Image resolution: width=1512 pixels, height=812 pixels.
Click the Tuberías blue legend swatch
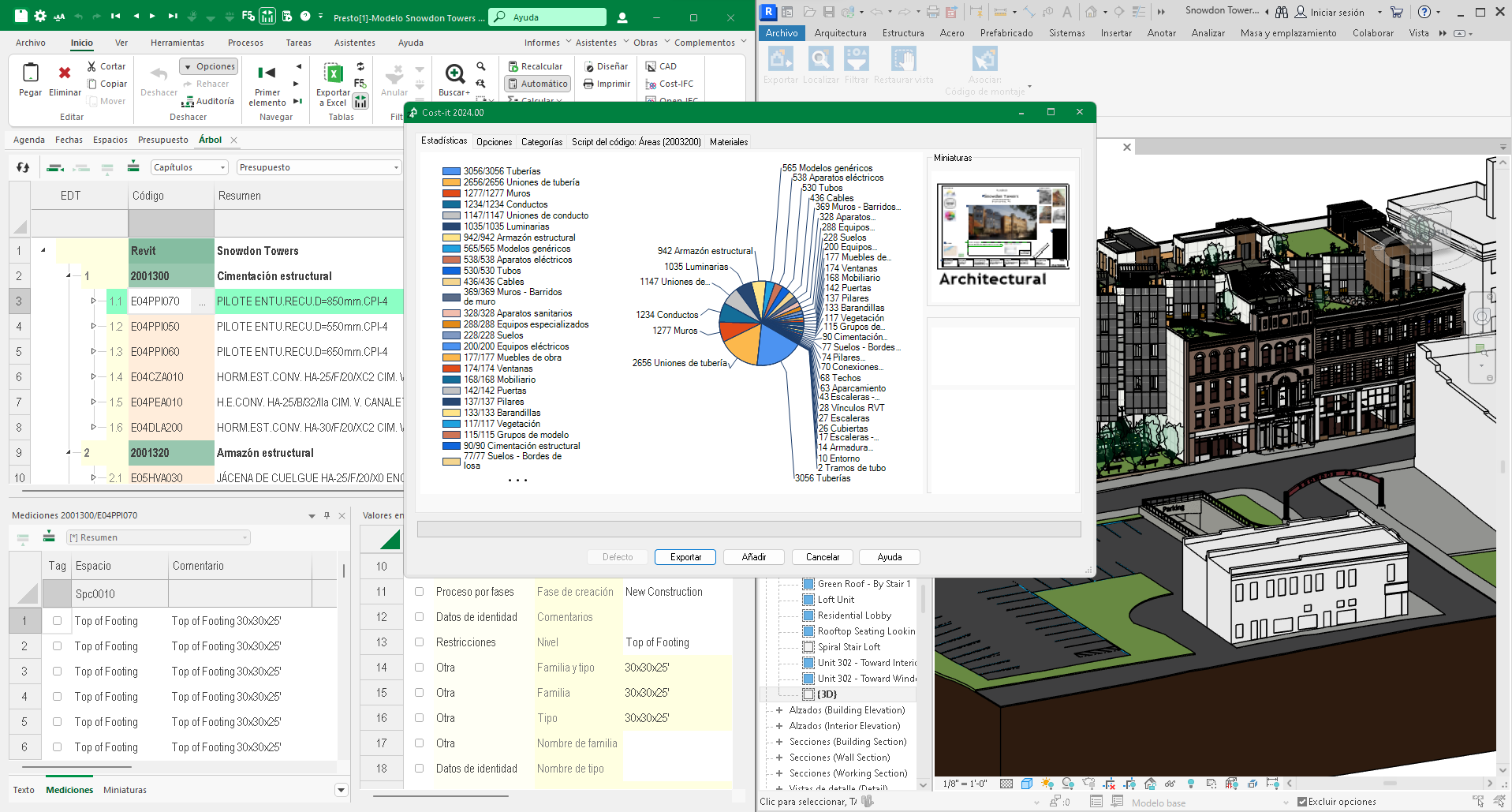coord(451,171)
